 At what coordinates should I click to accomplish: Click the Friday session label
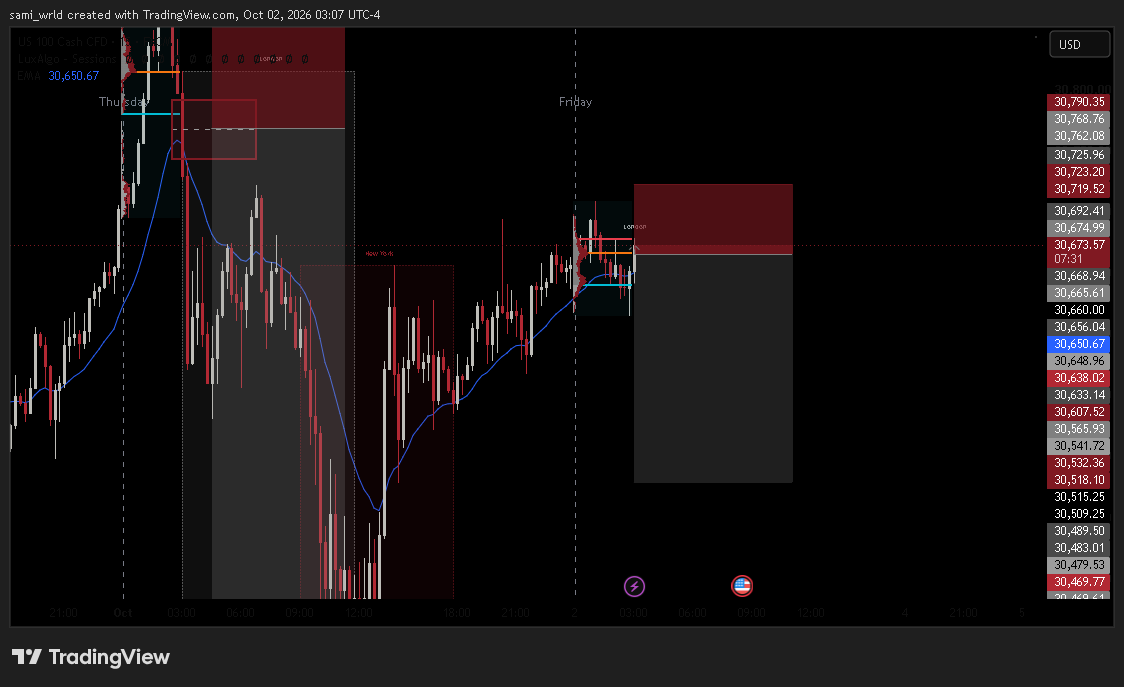tap(576, 102)
